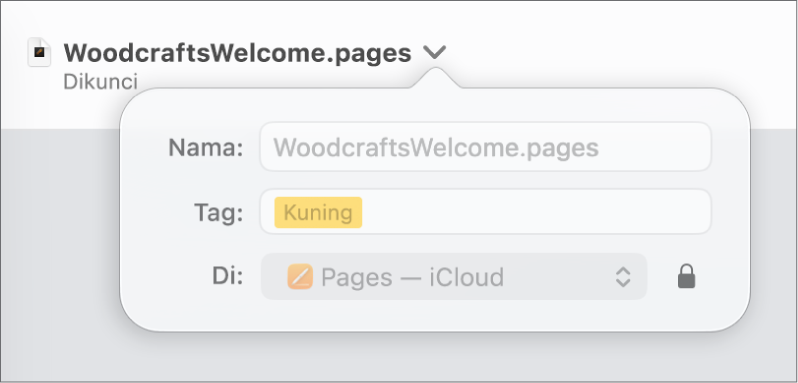Open the "Pages — iCloud" location pop-up menu

click(x=454, y=277)
